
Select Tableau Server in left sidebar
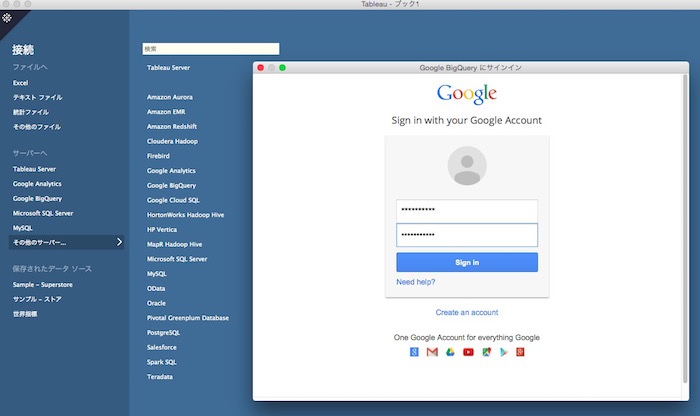(x=34, y=169)
